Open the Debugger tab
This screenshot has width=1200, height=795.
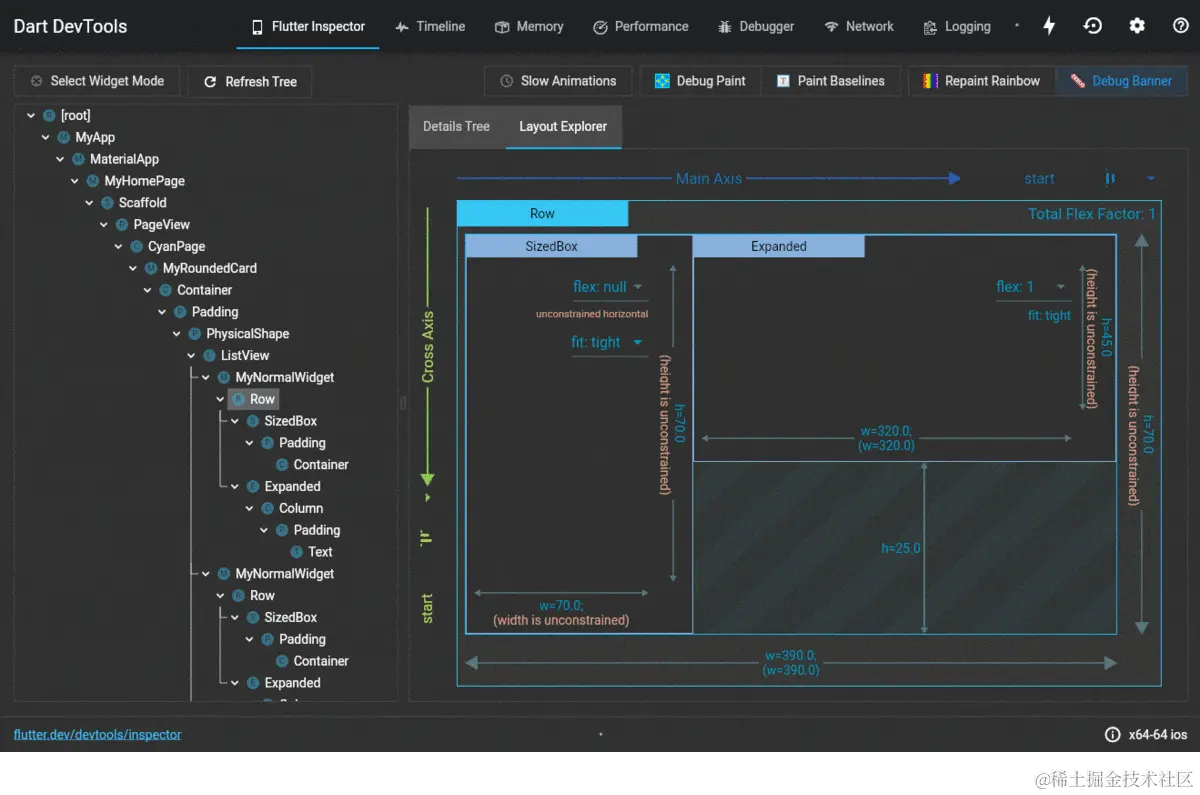pos(756,27)
